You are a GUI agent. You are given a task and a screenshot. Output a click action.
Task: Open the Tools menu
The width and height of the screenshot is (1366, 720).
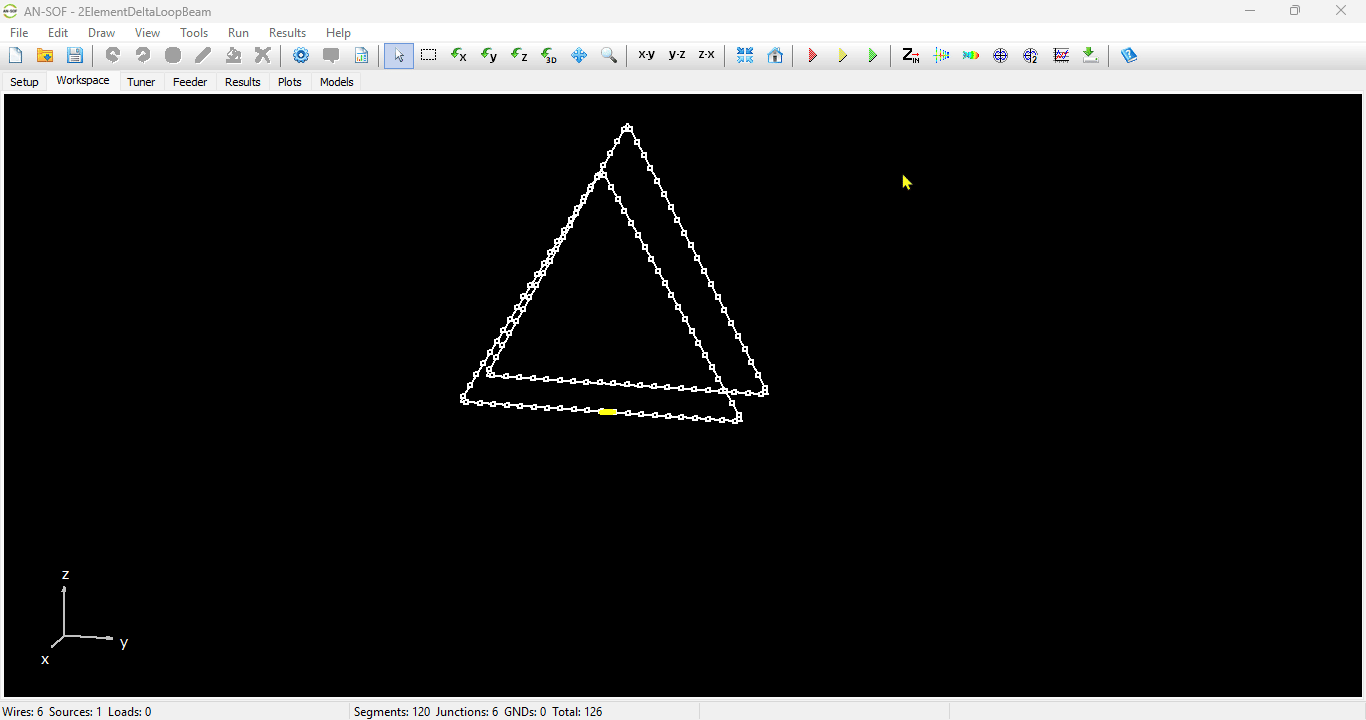(x=194, y=33)
